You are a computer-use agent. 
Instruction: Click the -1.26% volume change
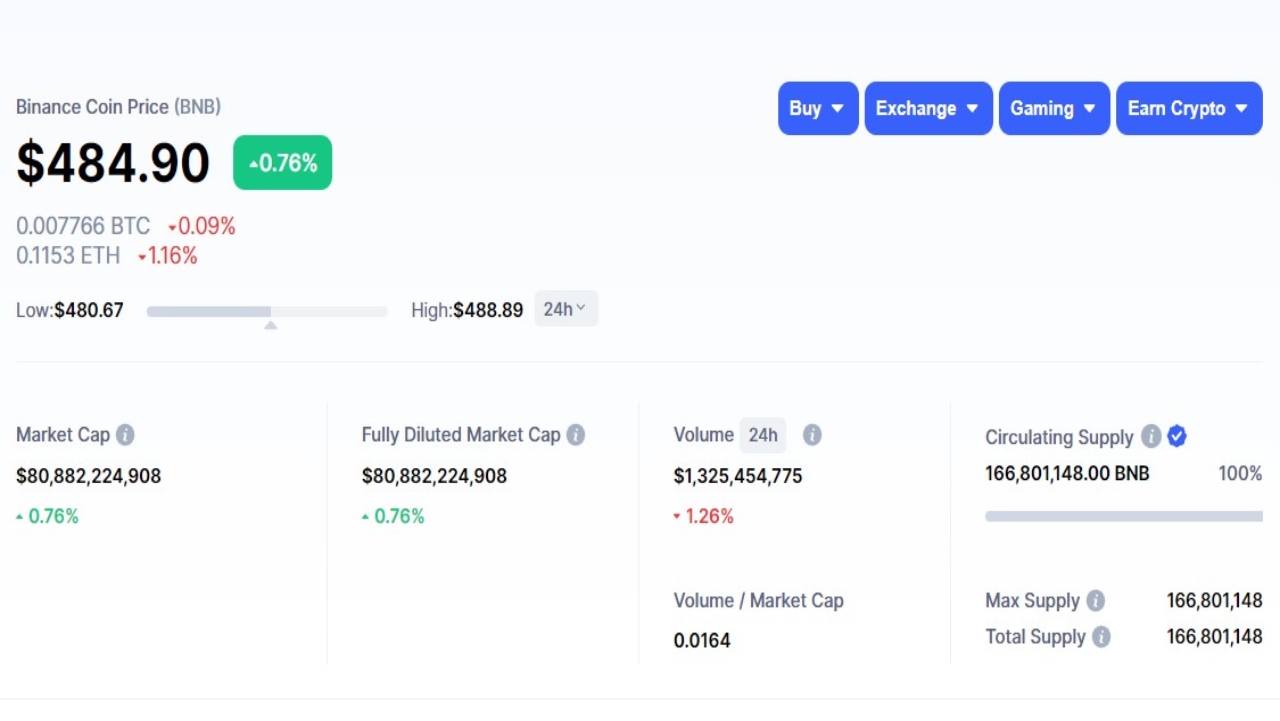click(x=704, y=516)
